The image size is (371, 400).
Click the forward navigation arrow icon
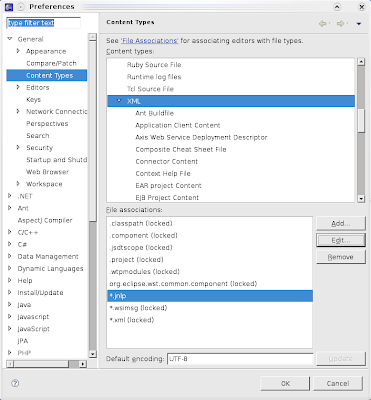coord(340,23)
